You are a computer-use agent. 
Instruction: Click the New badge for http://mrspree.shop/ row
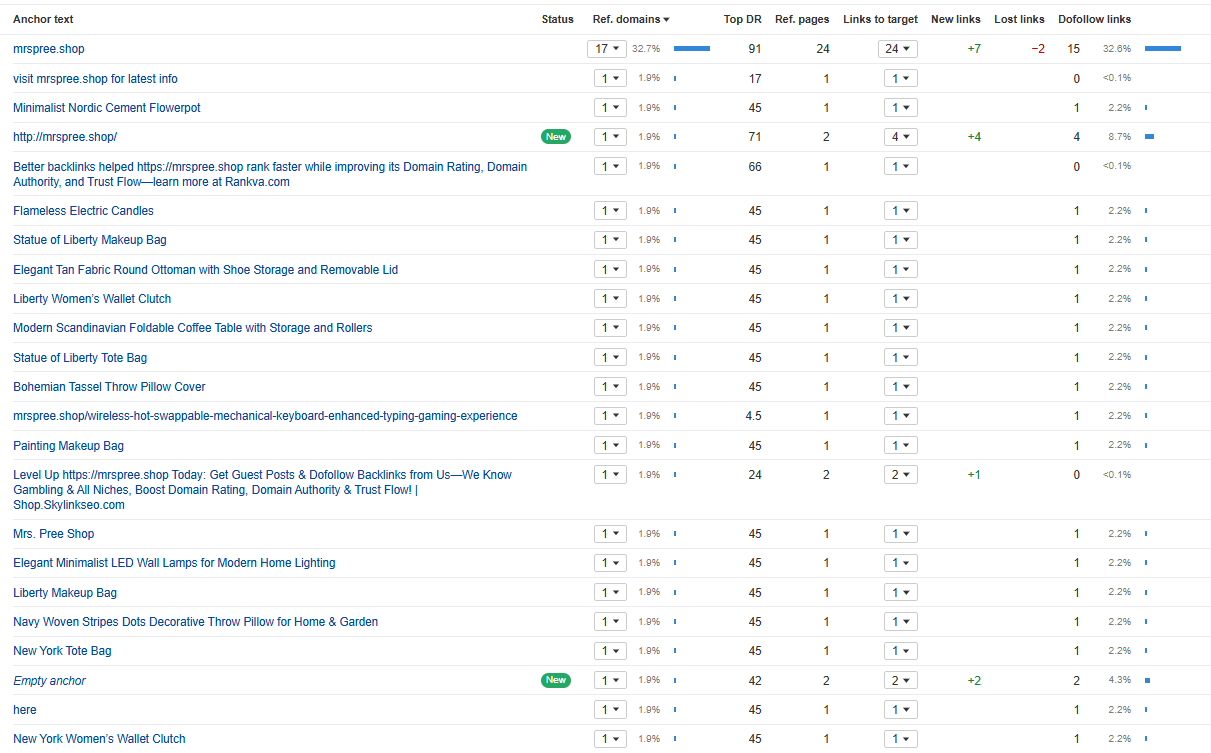[x=556, y=137]
